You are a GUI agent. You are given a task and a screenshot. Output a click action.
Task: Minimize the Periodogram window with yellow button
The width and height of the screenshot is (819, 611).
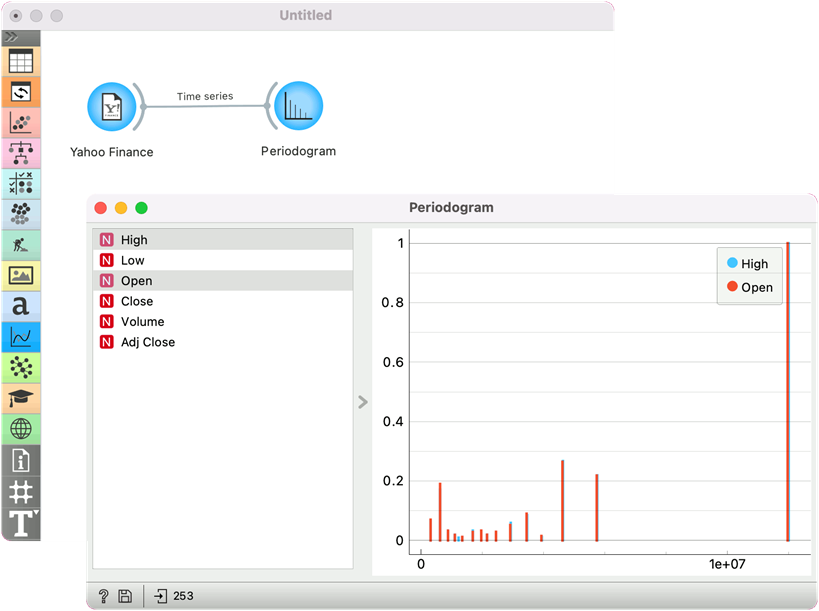tap(121, 208)
